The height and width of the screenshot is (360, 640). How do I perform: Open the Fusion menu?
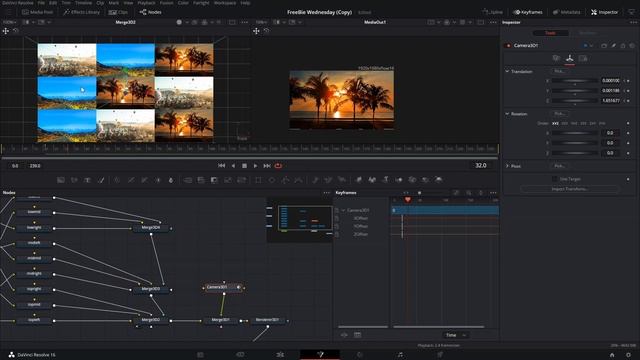[166, 2]
